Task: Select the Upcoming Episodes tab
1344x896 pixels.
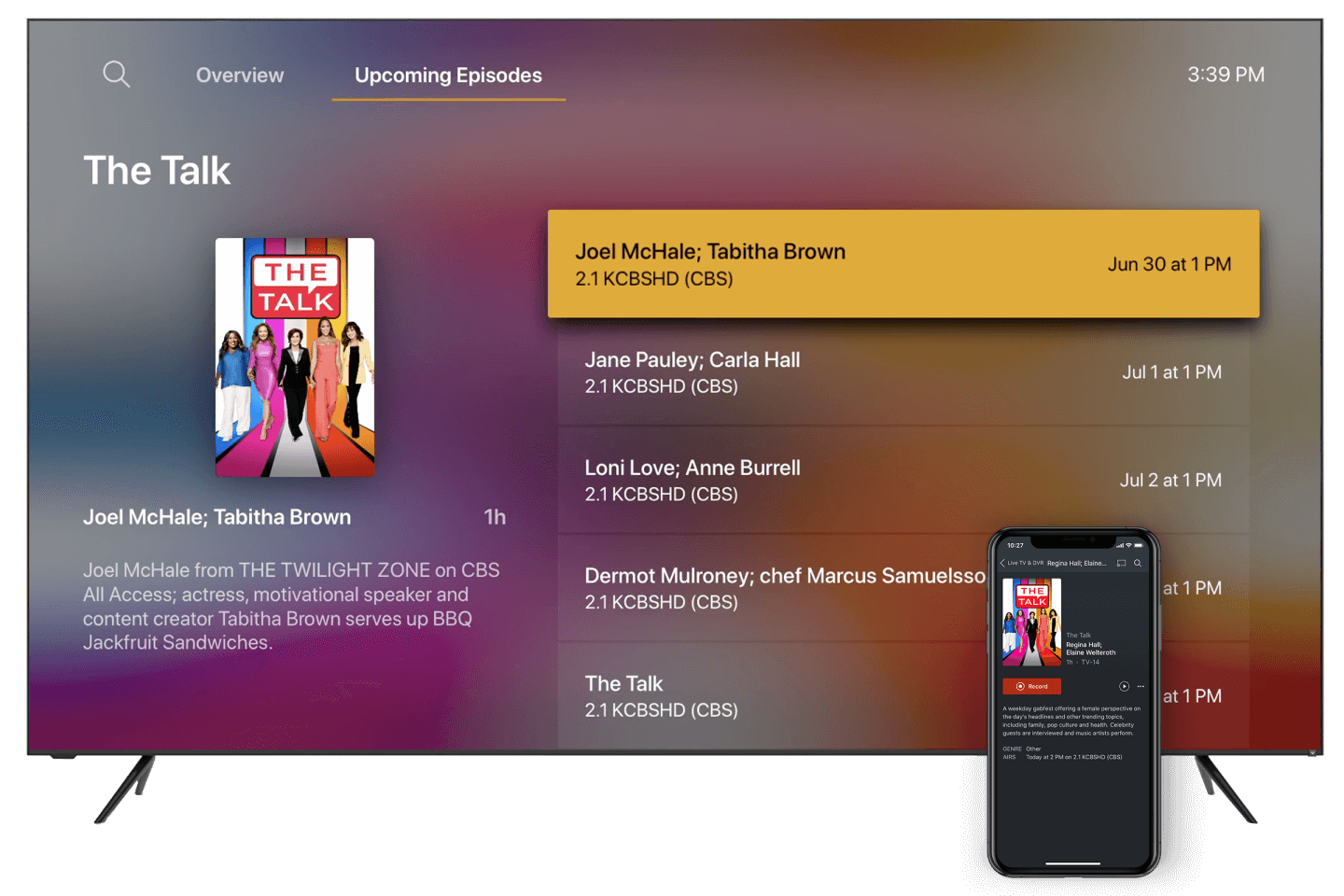Action: (448, 76)
